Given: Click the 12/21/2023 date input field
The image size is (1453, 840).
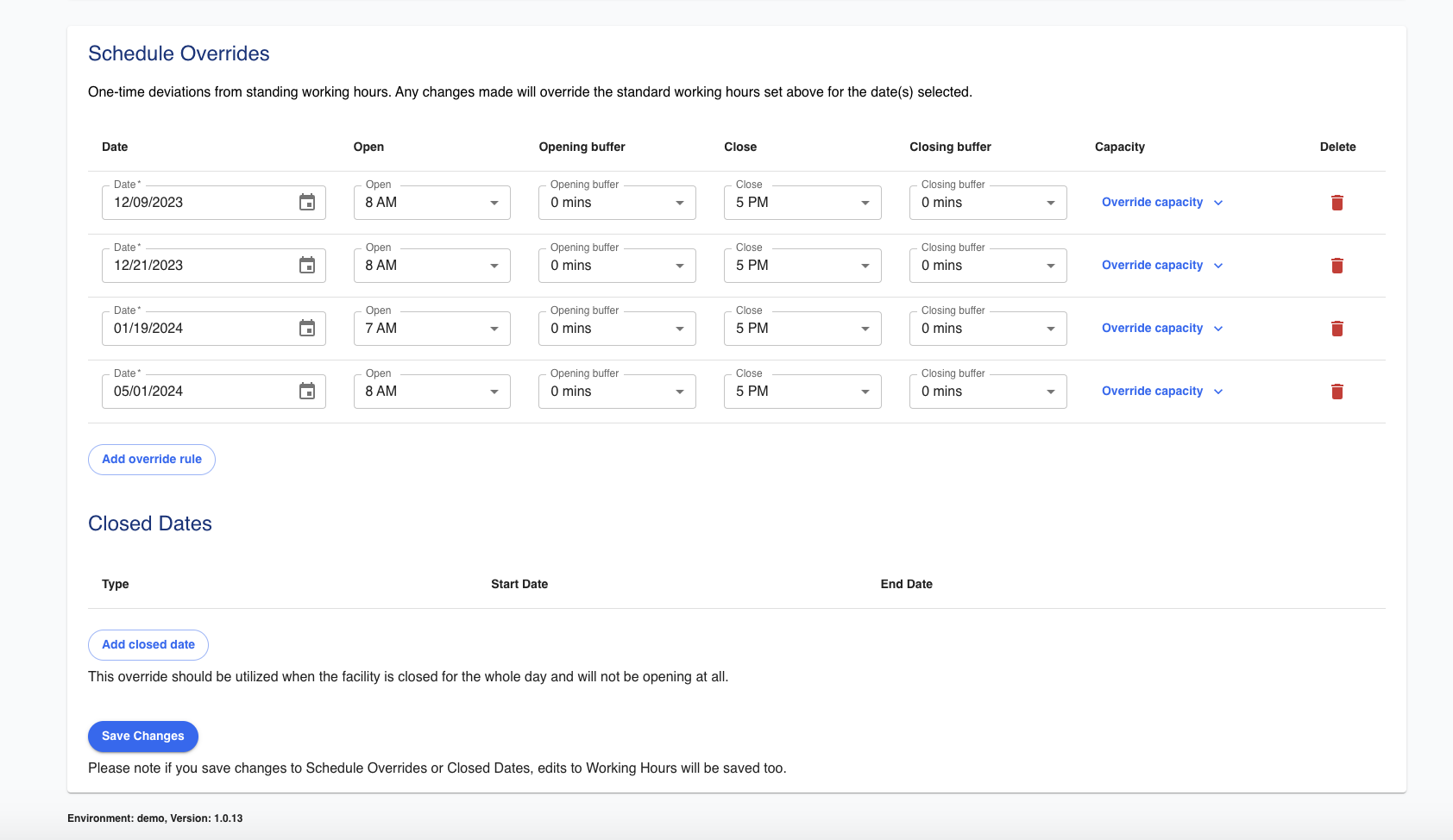Looking at the screenshot, I should [198, 266].
